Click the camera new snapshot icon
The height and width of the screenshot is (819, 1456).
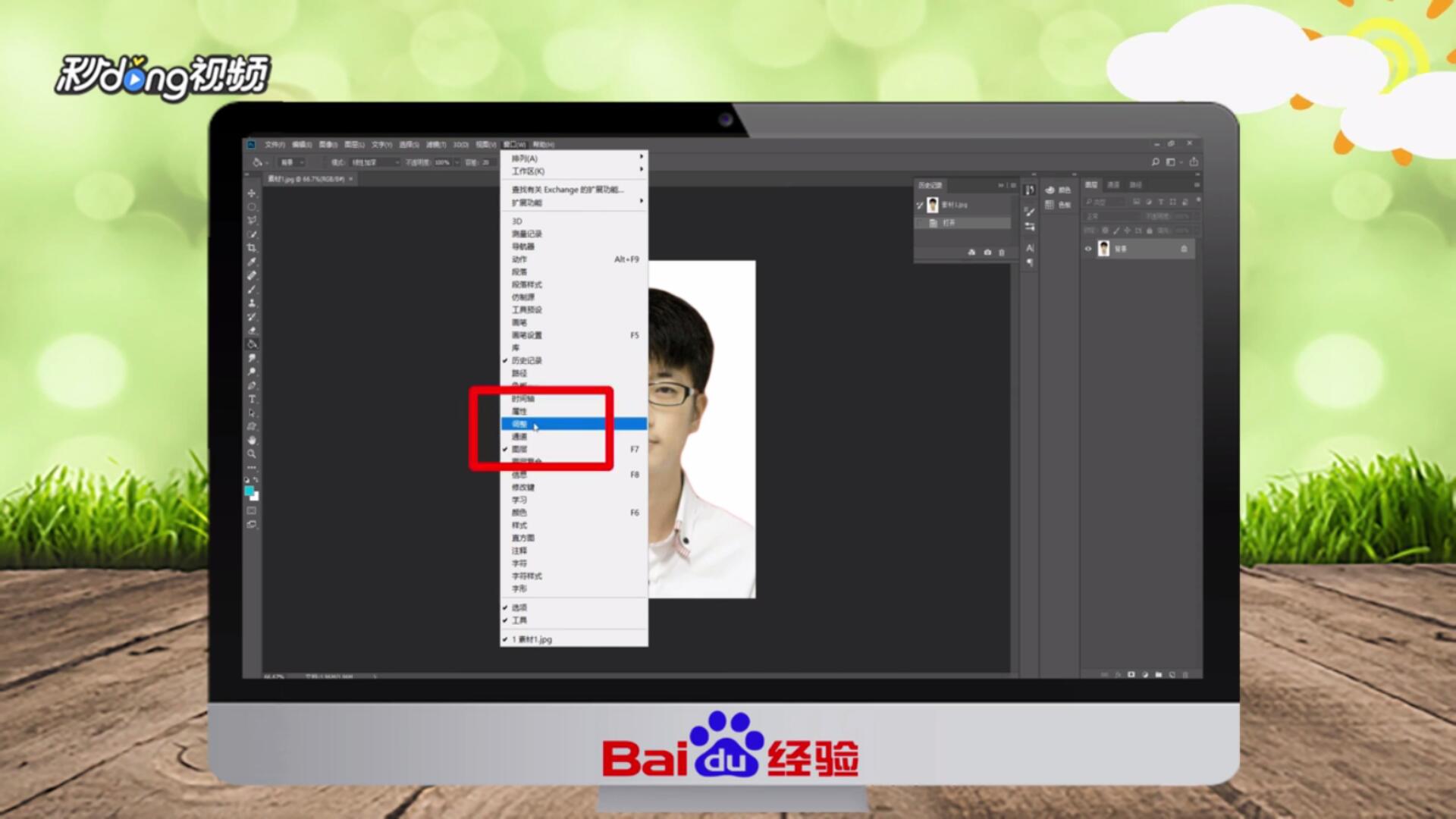(987, 253)
